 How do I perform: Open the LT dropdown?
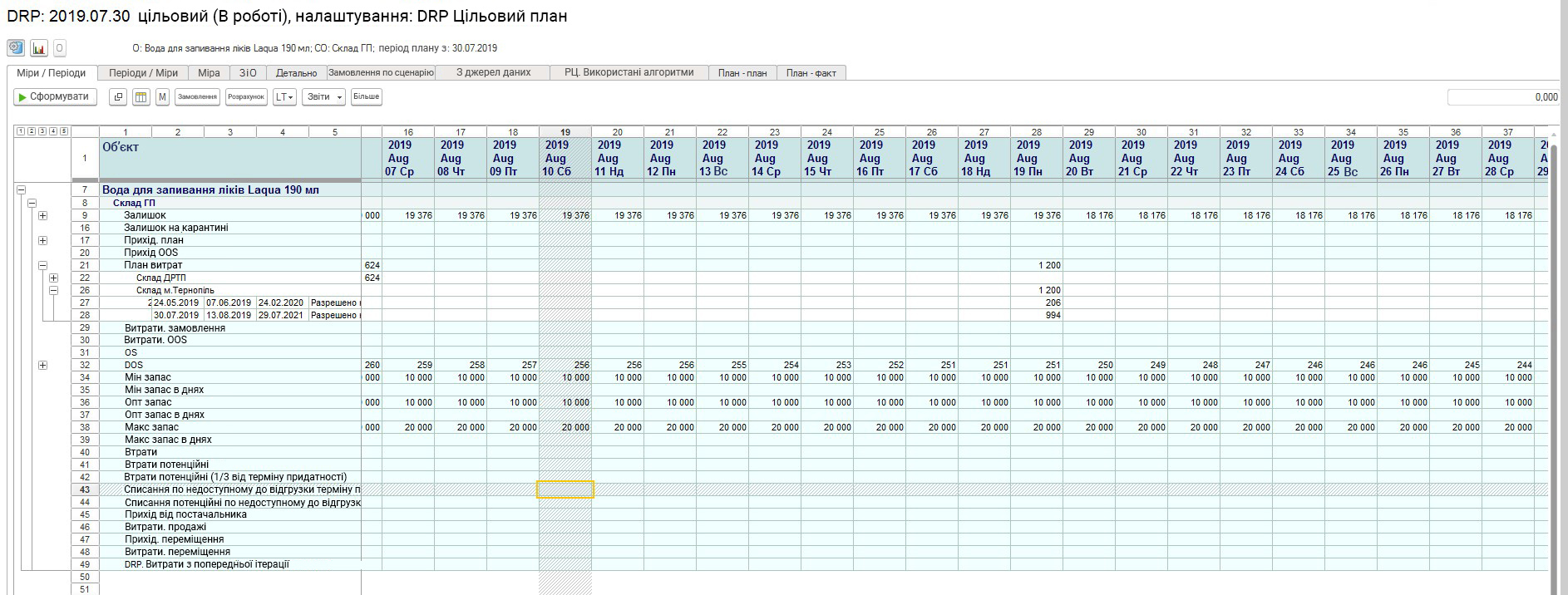(x=284, y=97)
